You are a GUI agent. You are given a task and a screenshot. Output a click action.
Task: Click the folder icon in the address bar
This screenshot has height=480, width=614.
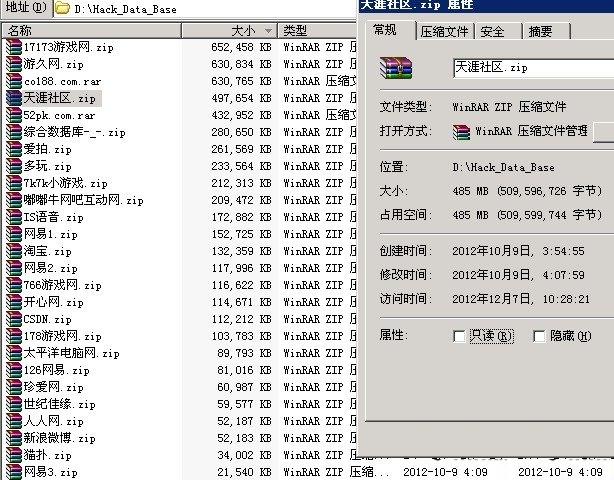click(x=62, y=9)
